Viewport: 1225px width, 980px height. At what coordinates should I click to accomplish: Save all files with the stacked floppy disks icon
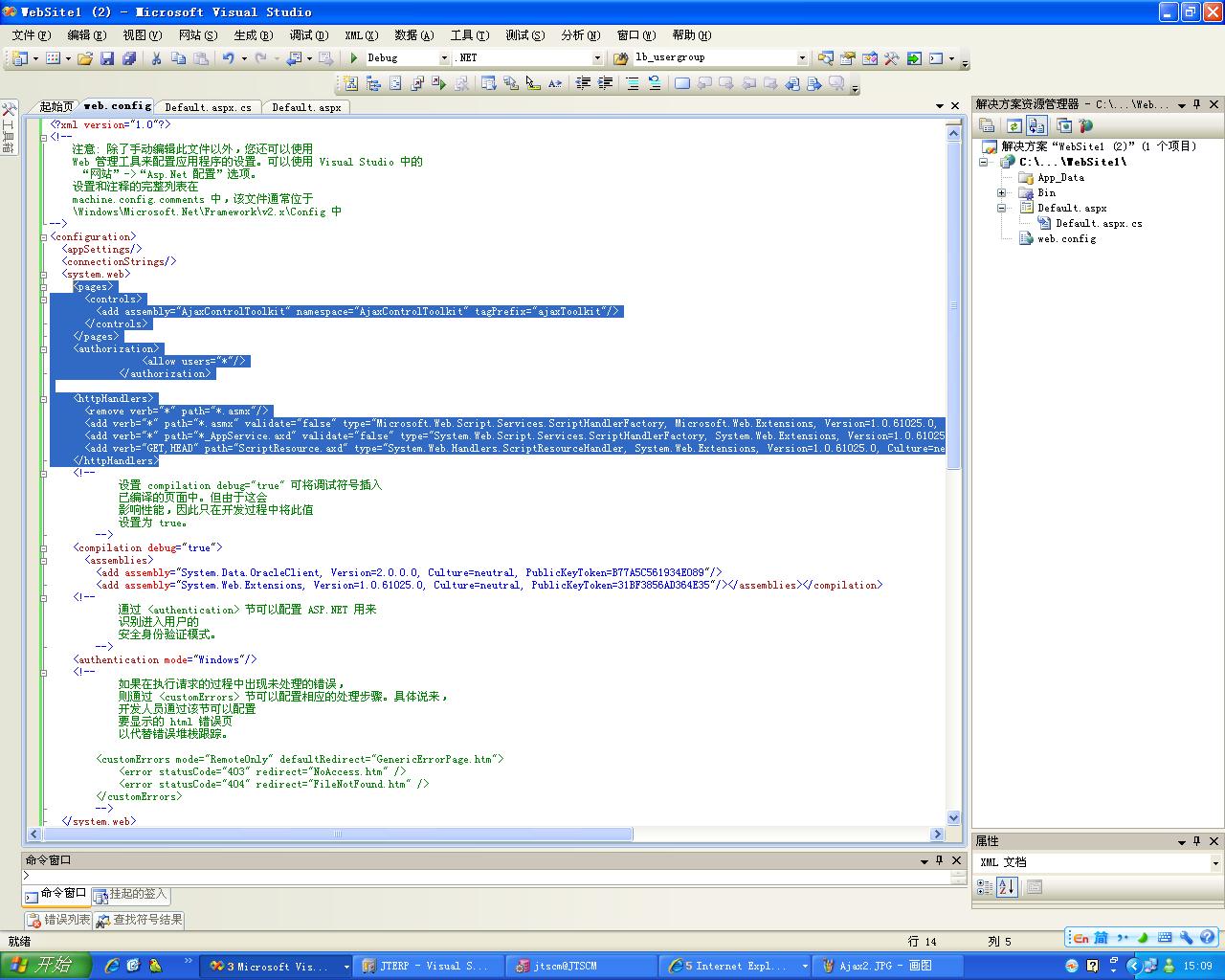point(128,58)
